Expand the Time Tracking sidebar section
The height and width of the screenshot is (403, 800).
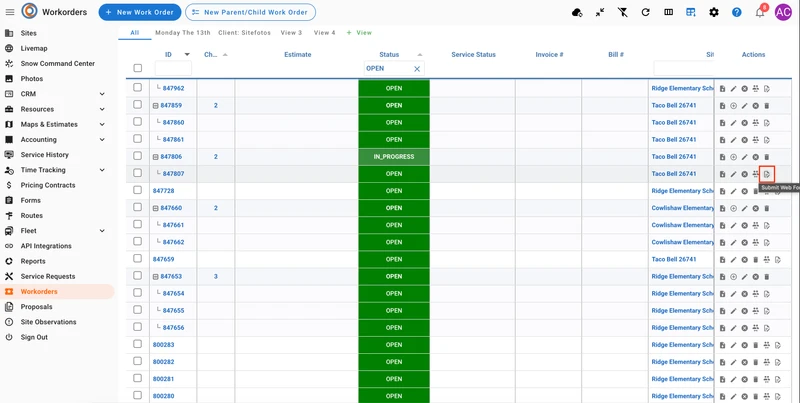[x=102, y=170]
